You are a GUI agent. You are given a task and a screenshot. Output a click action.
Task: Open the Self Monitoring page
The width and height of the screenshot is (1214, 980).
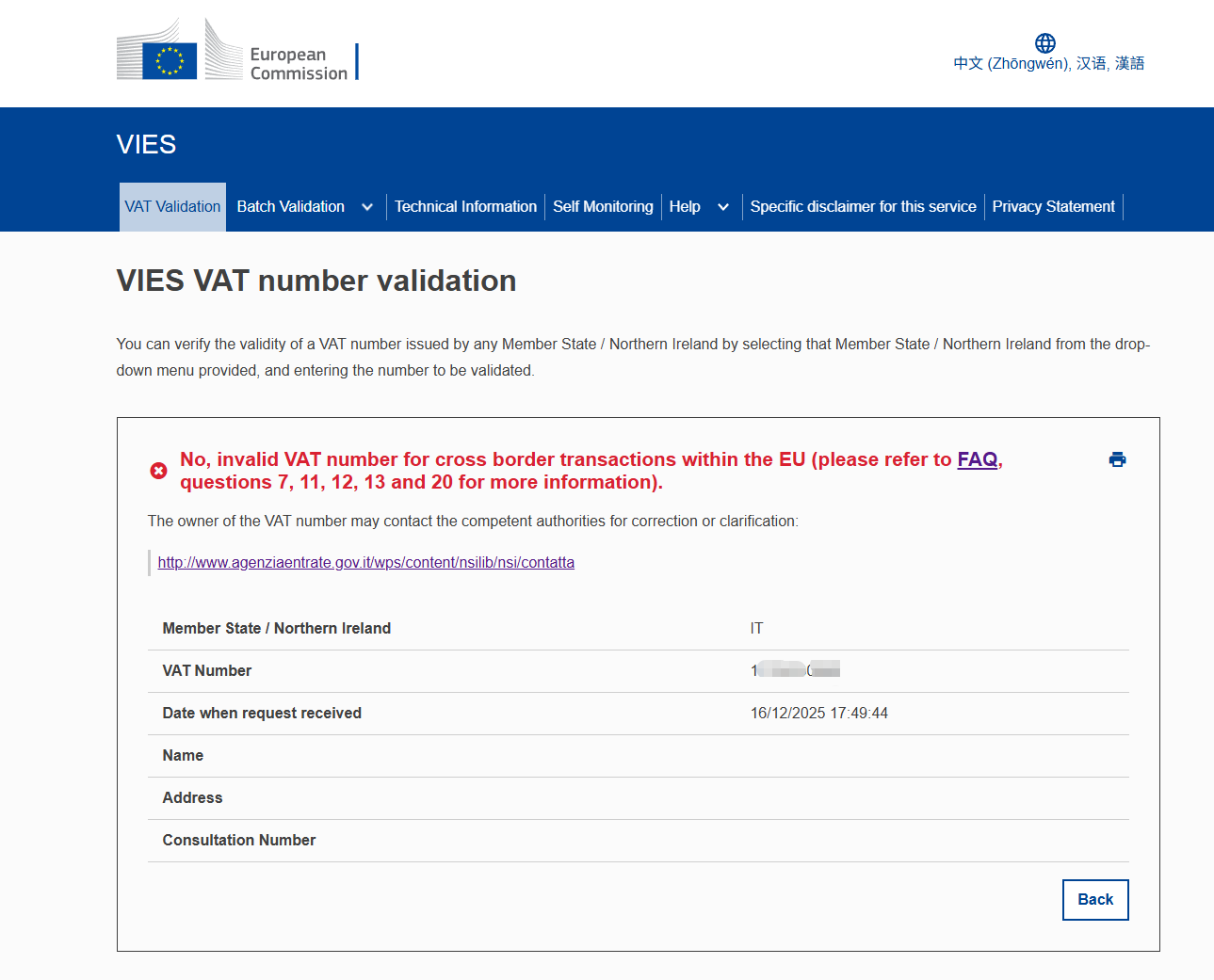tap(603, 207)
